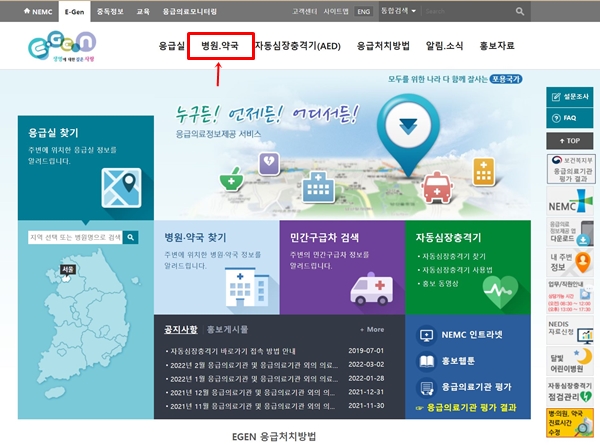Open the 민간구급차 검색 tile
This screenshot has width=600, height=445.
(342, 267)
